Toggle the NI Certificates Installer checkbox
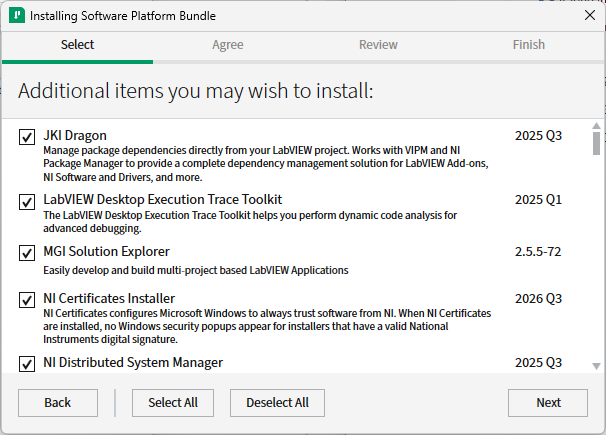Viewport: 606px width, 435px height. (x=27, y=300)
